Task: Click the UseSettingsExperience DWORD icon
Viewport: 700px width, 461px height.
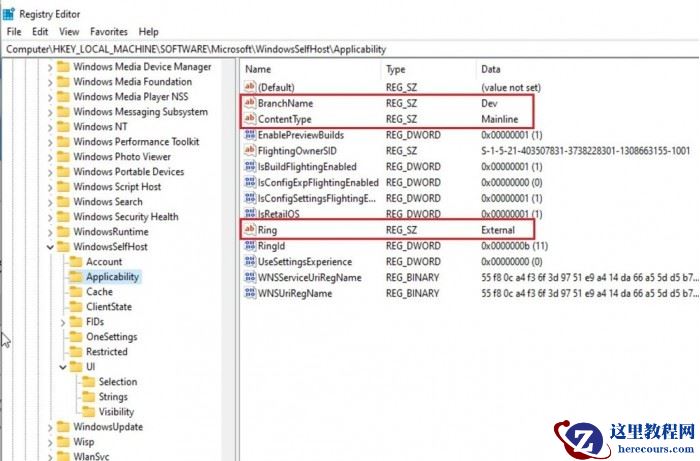Action: (x=250, y=262)
